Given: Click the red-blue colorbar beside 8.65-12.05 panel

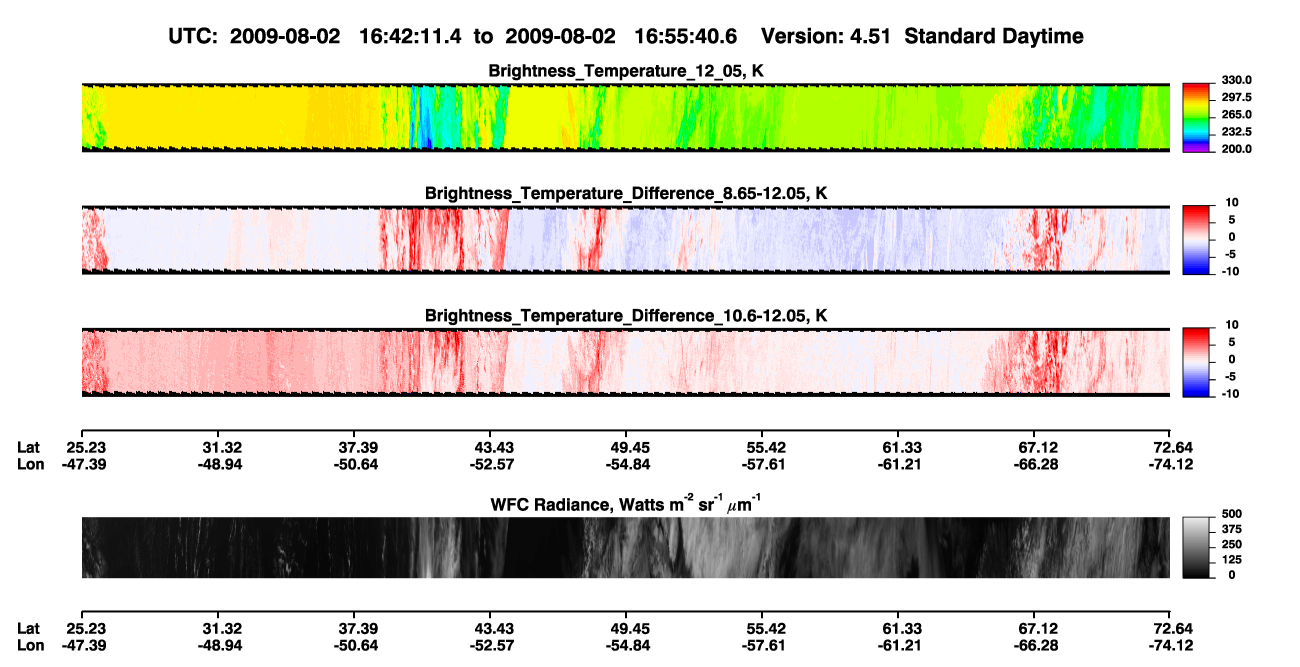Looking at the screenshot, I should point(1197,239).
